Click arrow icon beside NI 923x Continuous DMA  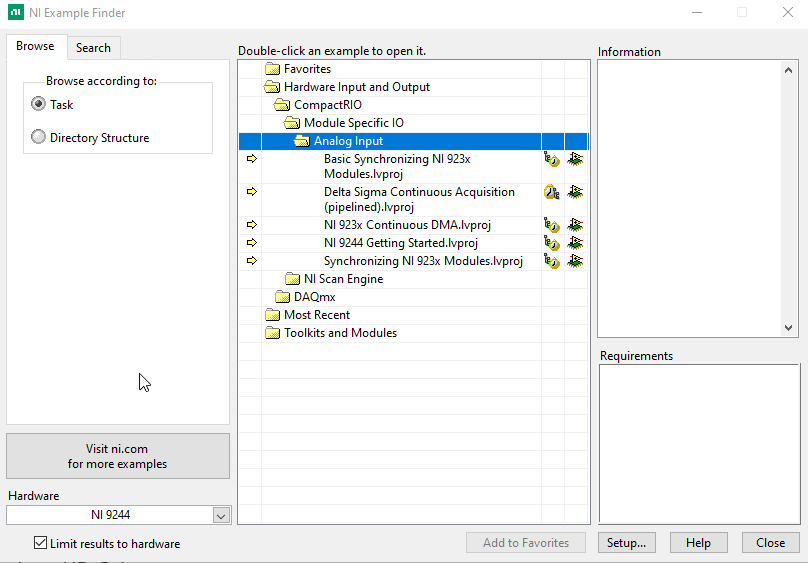pyautogui.click(x=251, y=225)
